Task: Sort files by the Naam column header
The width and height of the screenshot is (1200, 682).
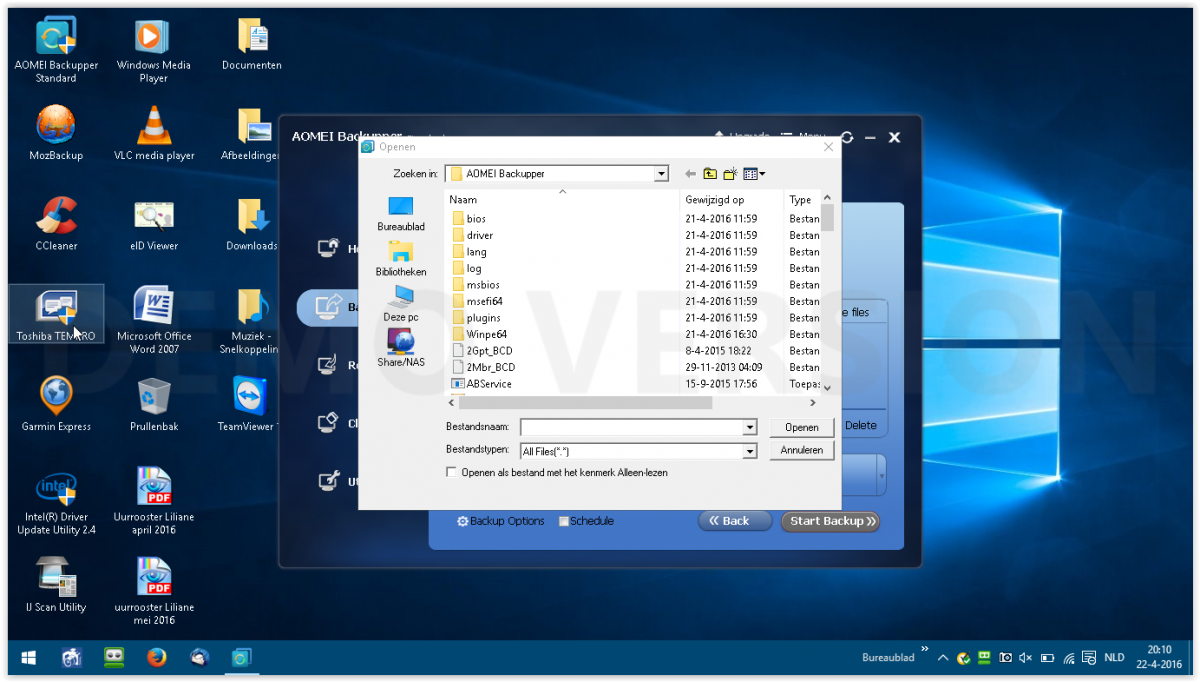Action: coord(562,200)
